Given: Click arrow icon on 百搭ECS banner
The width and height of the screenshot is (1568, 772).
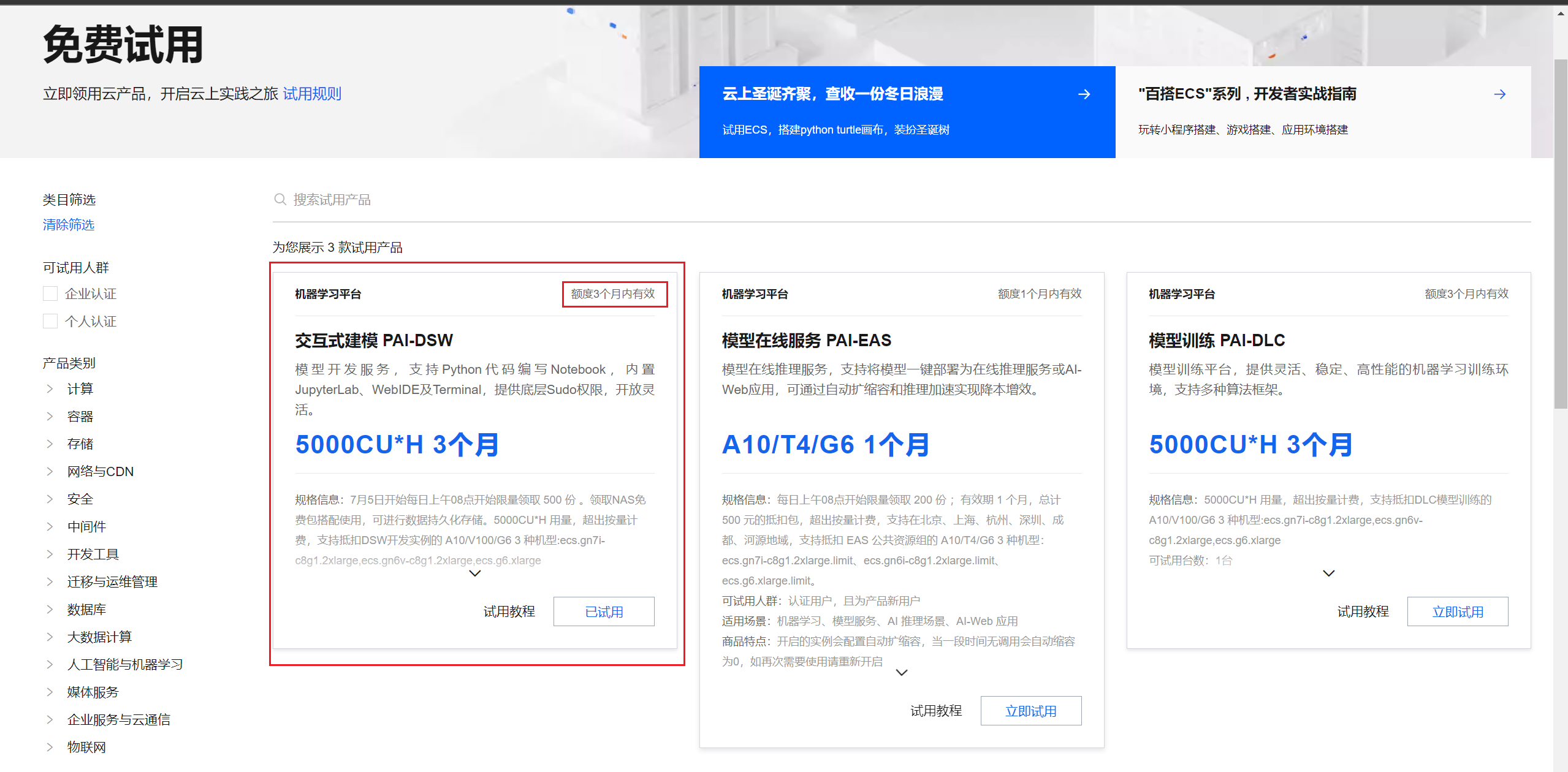Looking at the screenshot, I should tap(1499, 94).
